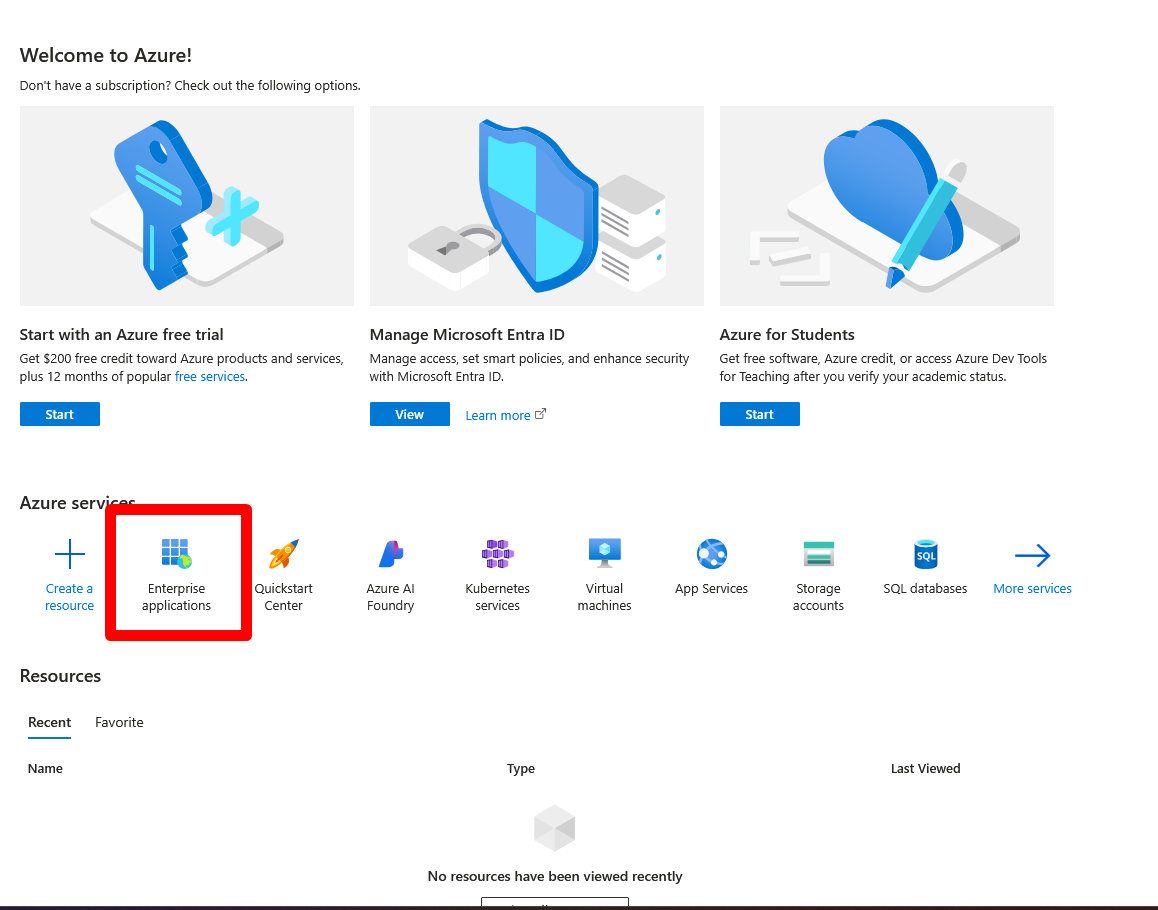Open the Learn more external link
Viewport: 1158px width, 910px height.
(x=506, y=415)
